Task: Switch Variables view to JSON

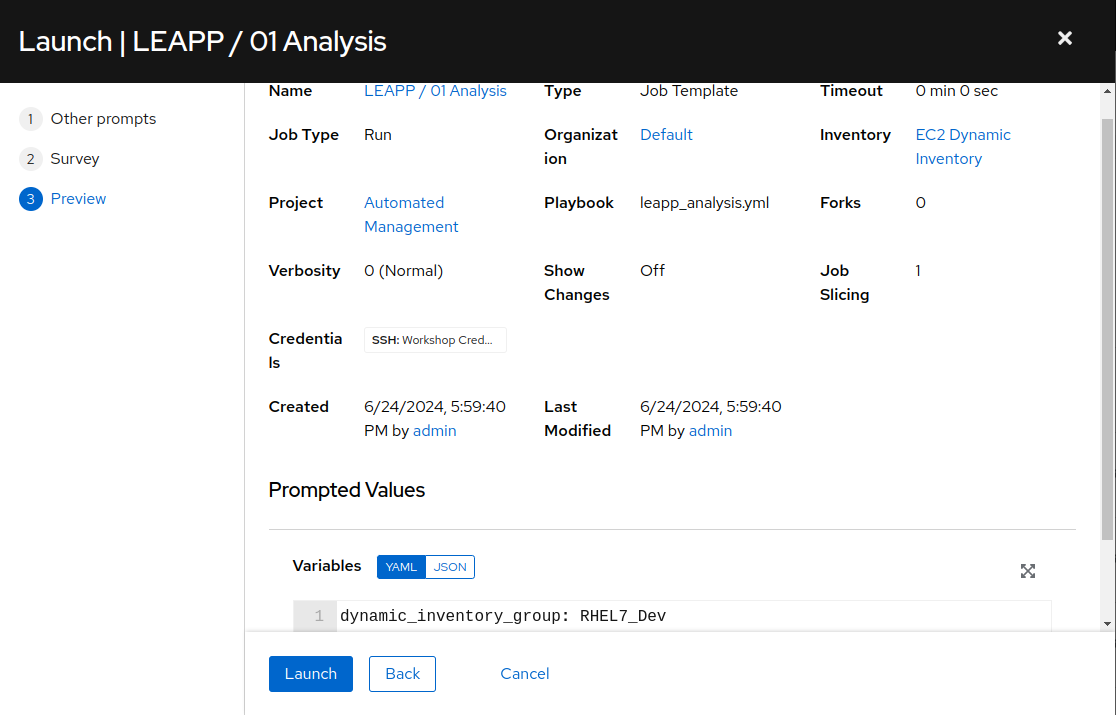Action: (450, 567)
